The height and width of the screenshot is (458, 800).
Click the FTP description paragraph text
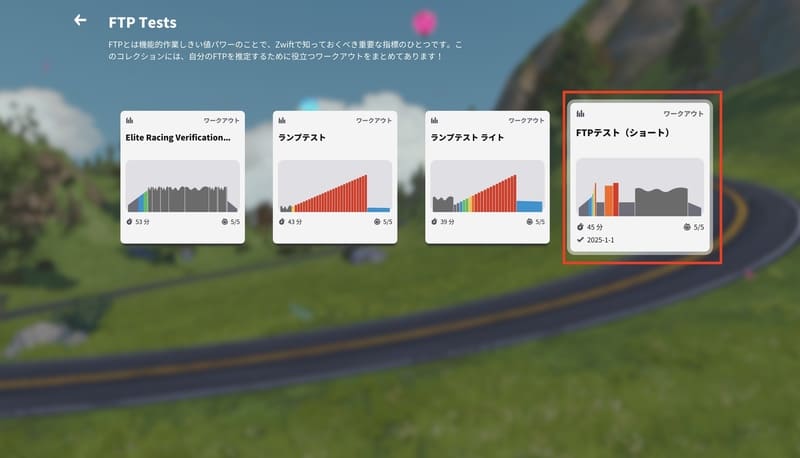click(x=285, y=50)
